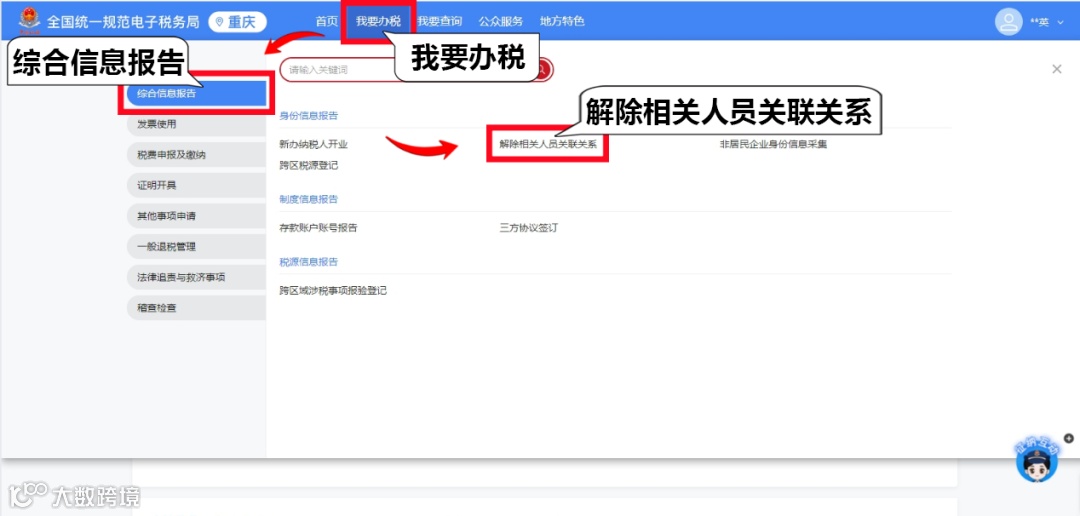Open the police mascot assistant chat
The width and height of the screenshot is (1080, 516).
tap(1037, 462)
